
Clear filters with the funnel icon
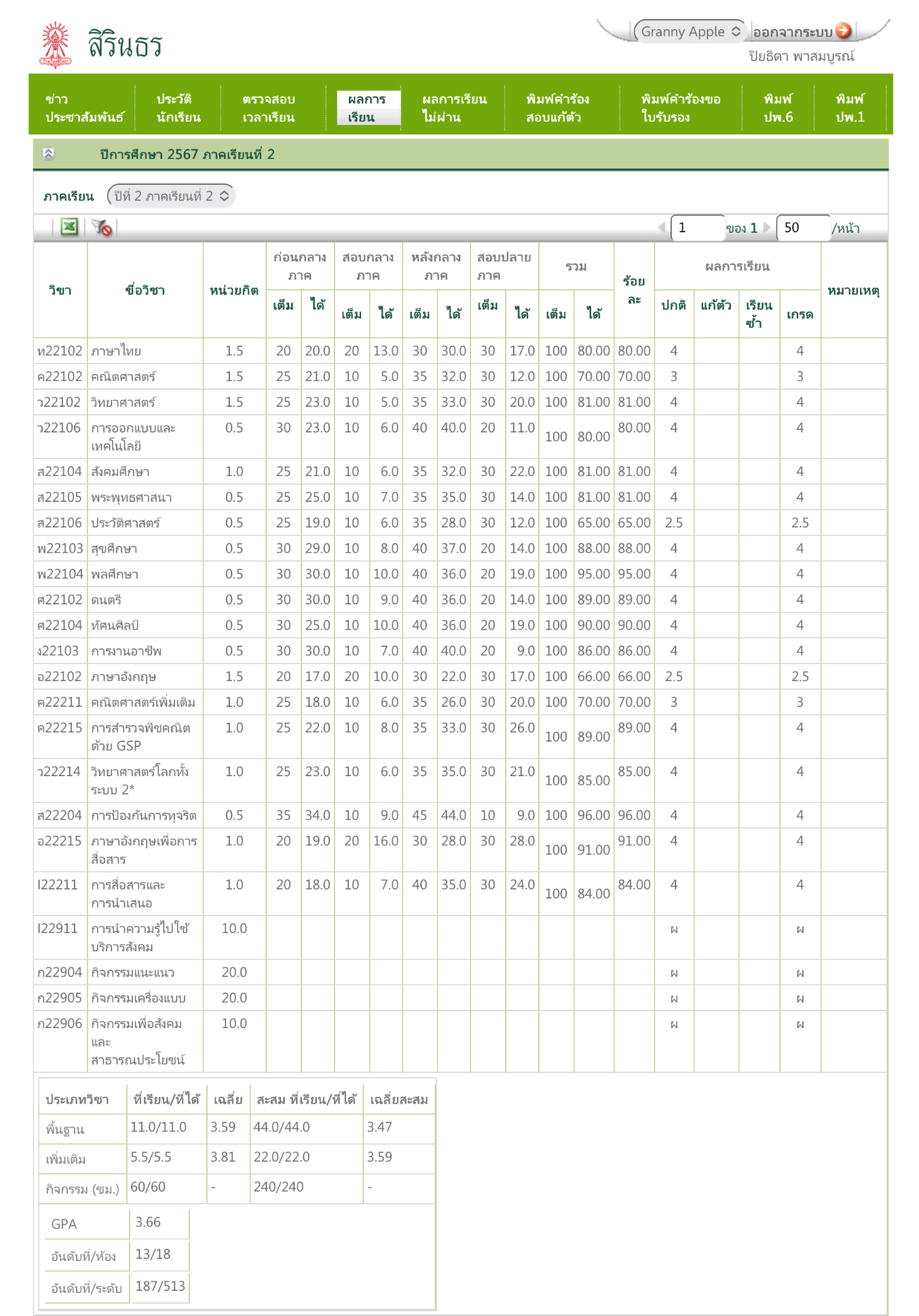(x=102, y=227)
